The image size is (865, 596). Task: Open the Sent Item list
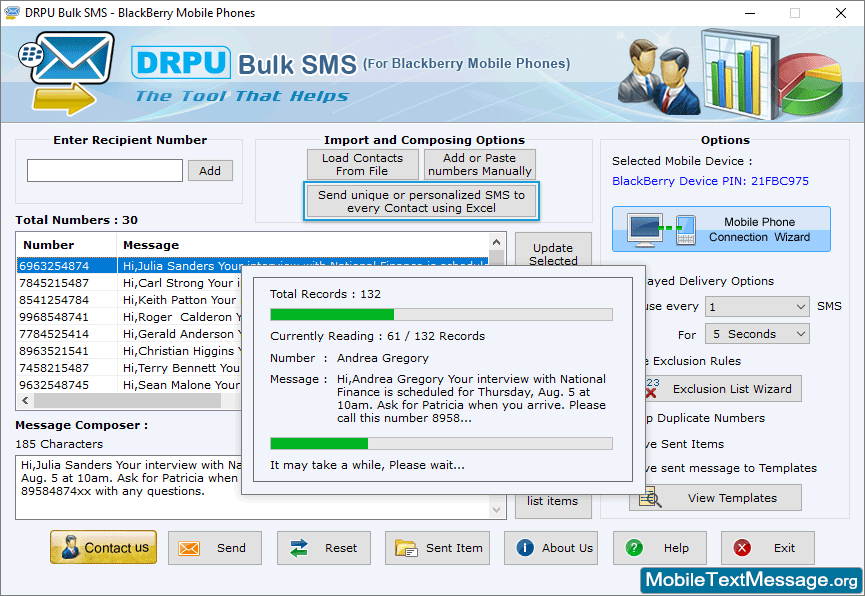(x=437, y=548)
